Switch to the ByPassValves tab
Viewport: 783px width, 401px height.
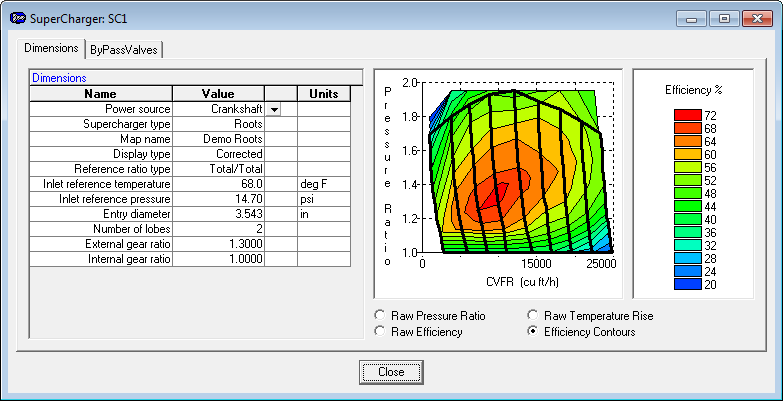click(124, 49)
